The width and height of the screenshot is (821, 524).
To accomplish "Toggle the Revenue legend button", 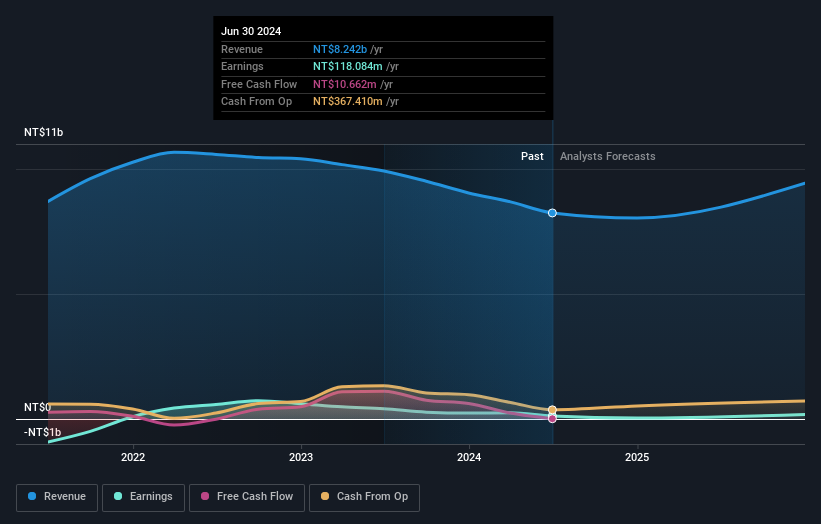I will pyautogui.click(x=57, y=497).
